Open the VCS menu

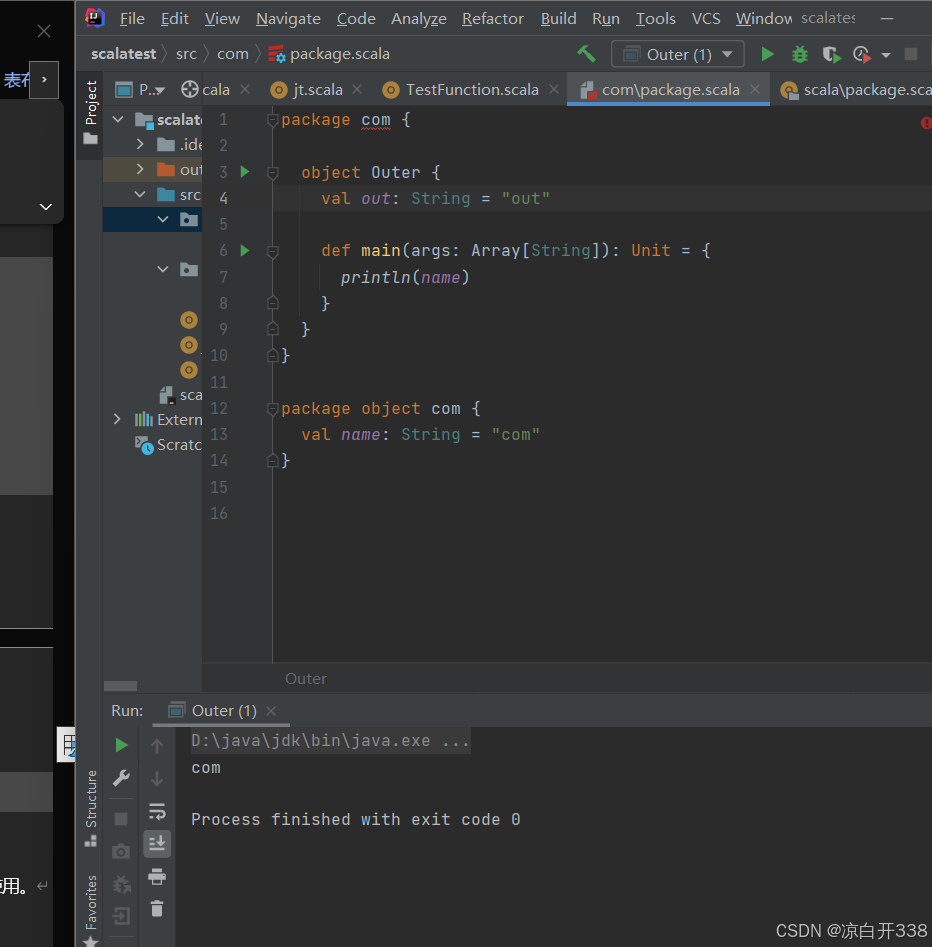[705, 19]
